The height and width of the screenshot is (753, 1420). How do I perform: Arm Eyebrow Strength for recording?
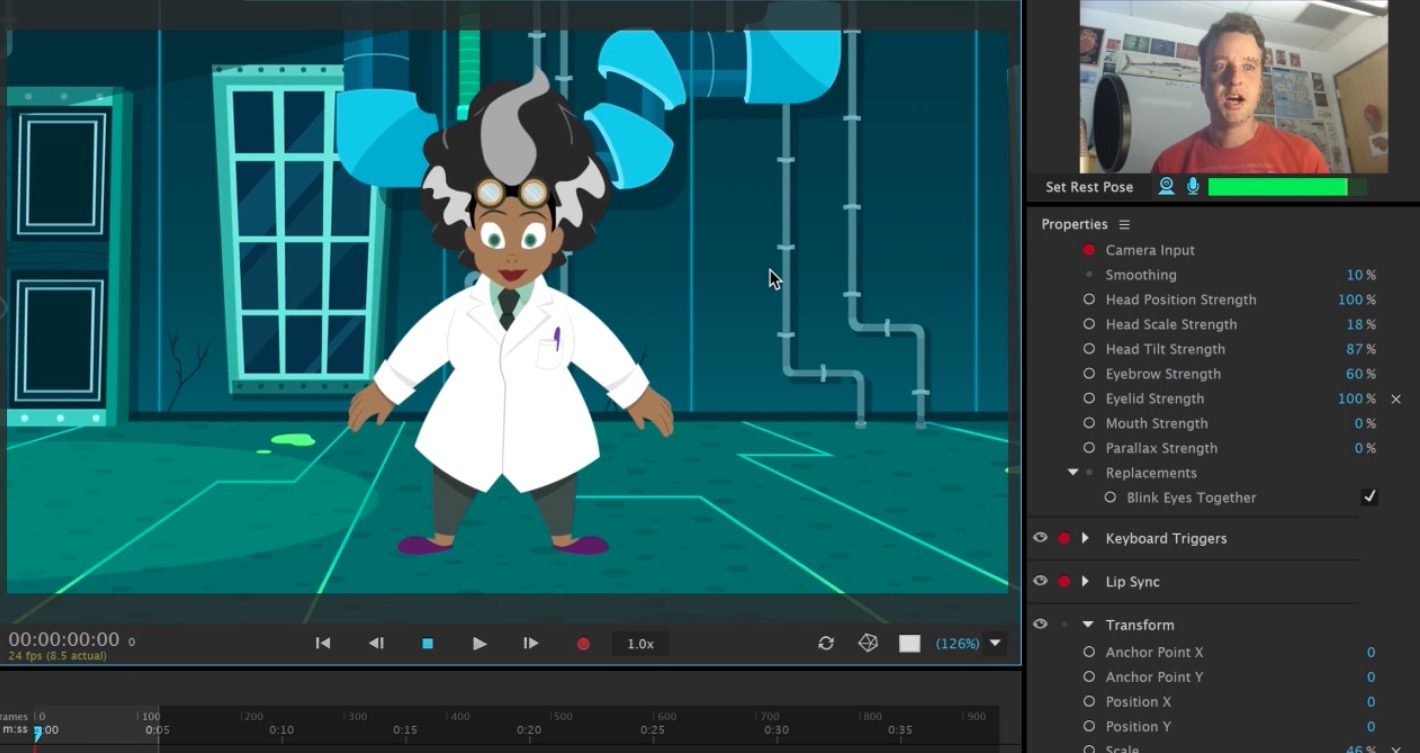coord(1089,374)
